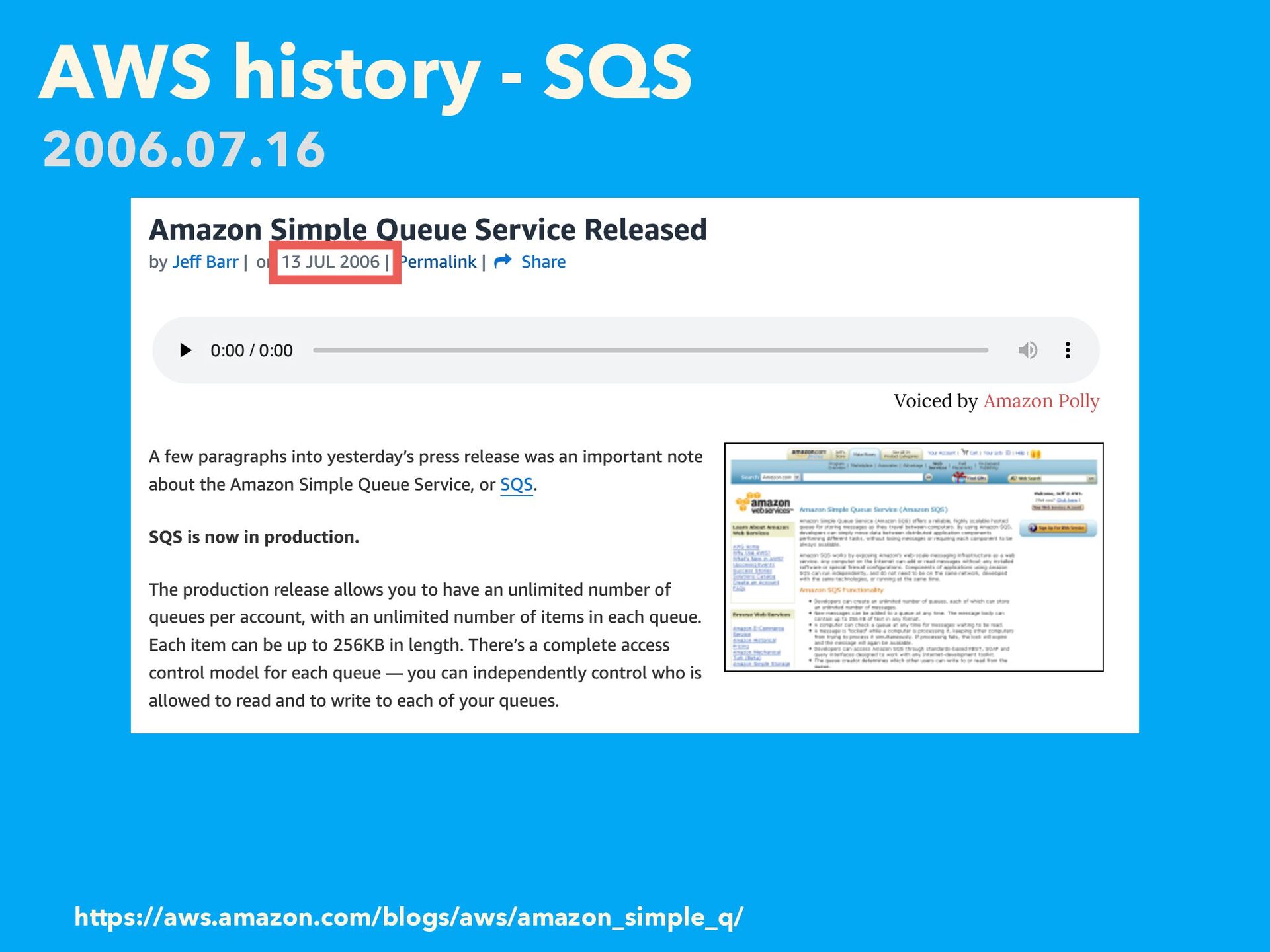
Task: Click the curved Share arrow icon
Action: 503,262
